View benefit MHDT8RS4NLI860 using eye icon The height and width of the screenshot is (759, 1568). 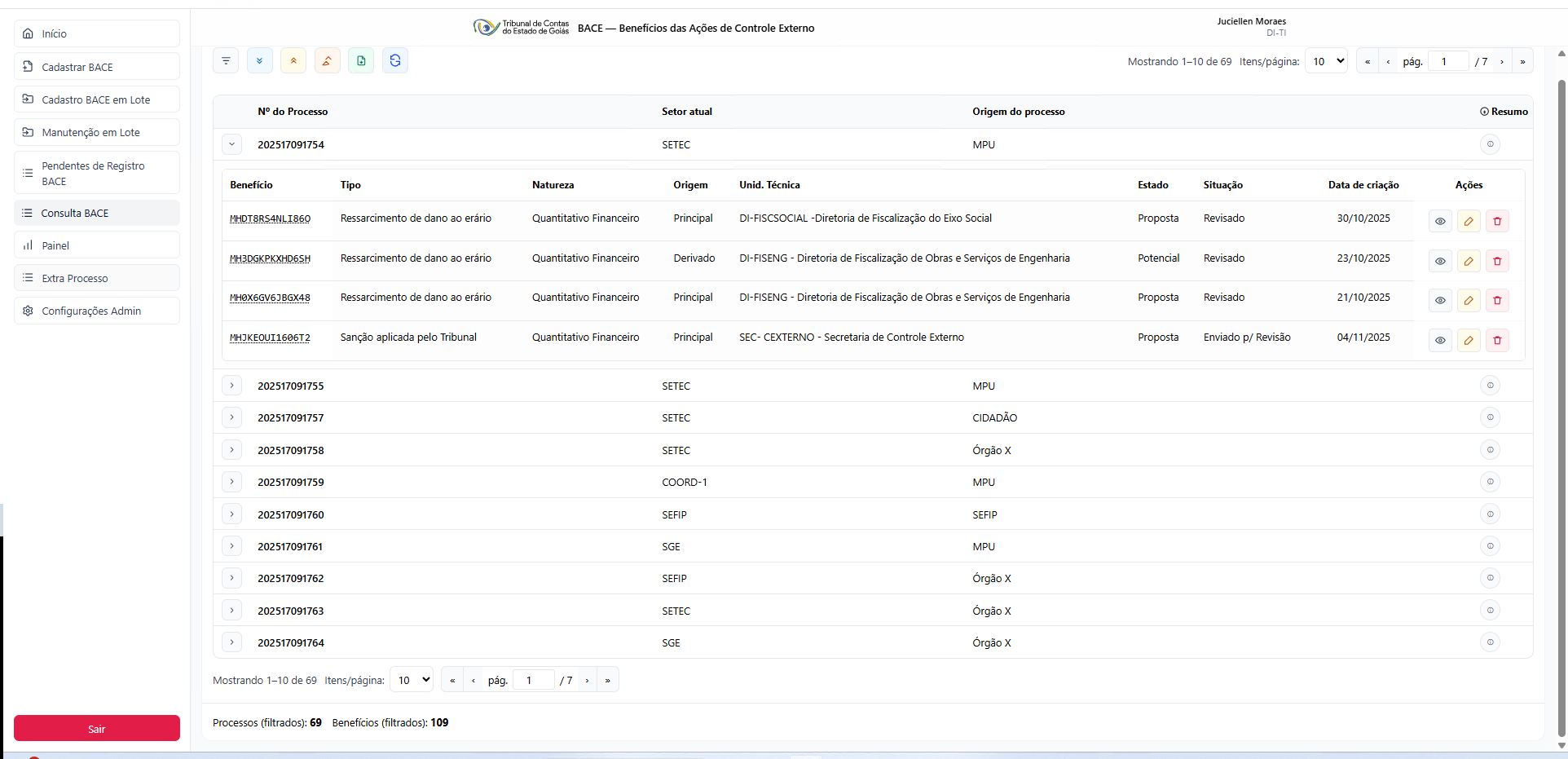pyautogui.click(x=1440, y=222)
